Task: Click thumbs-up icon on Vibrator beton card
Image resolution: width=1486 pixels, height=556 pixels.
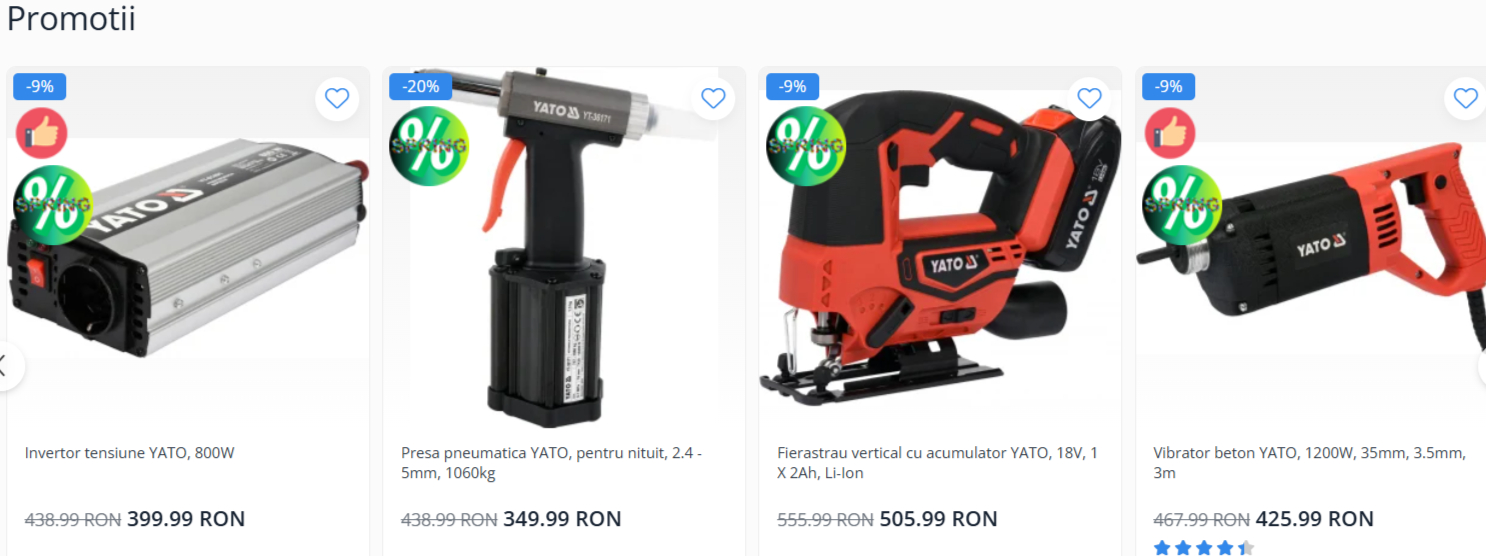Action: [x=1170, y=133]
